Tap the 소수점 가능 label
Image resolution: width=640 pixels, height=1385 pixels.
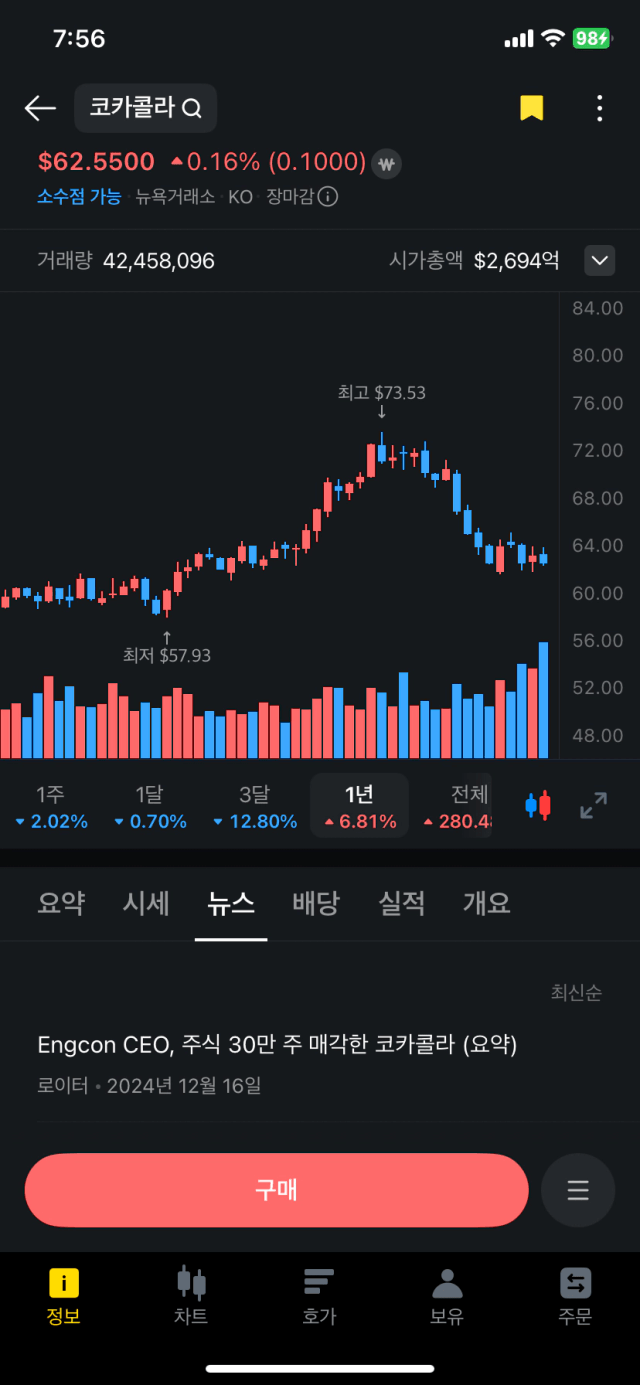point(79,197)
